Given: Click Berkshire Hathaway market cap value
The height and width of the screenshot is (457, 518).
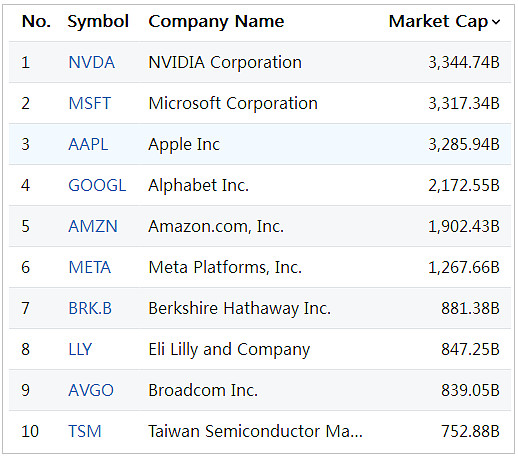Looking at the screenshot, I should point(470,308).
